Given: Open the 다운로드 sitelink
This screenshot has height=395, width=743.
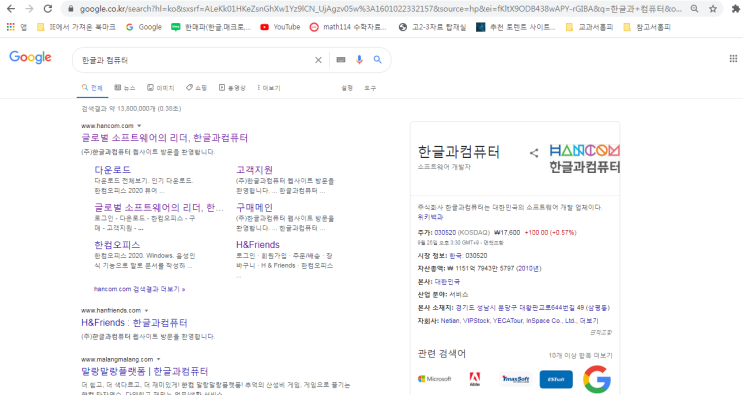Looking at the screenshot, I should point(112,170).
